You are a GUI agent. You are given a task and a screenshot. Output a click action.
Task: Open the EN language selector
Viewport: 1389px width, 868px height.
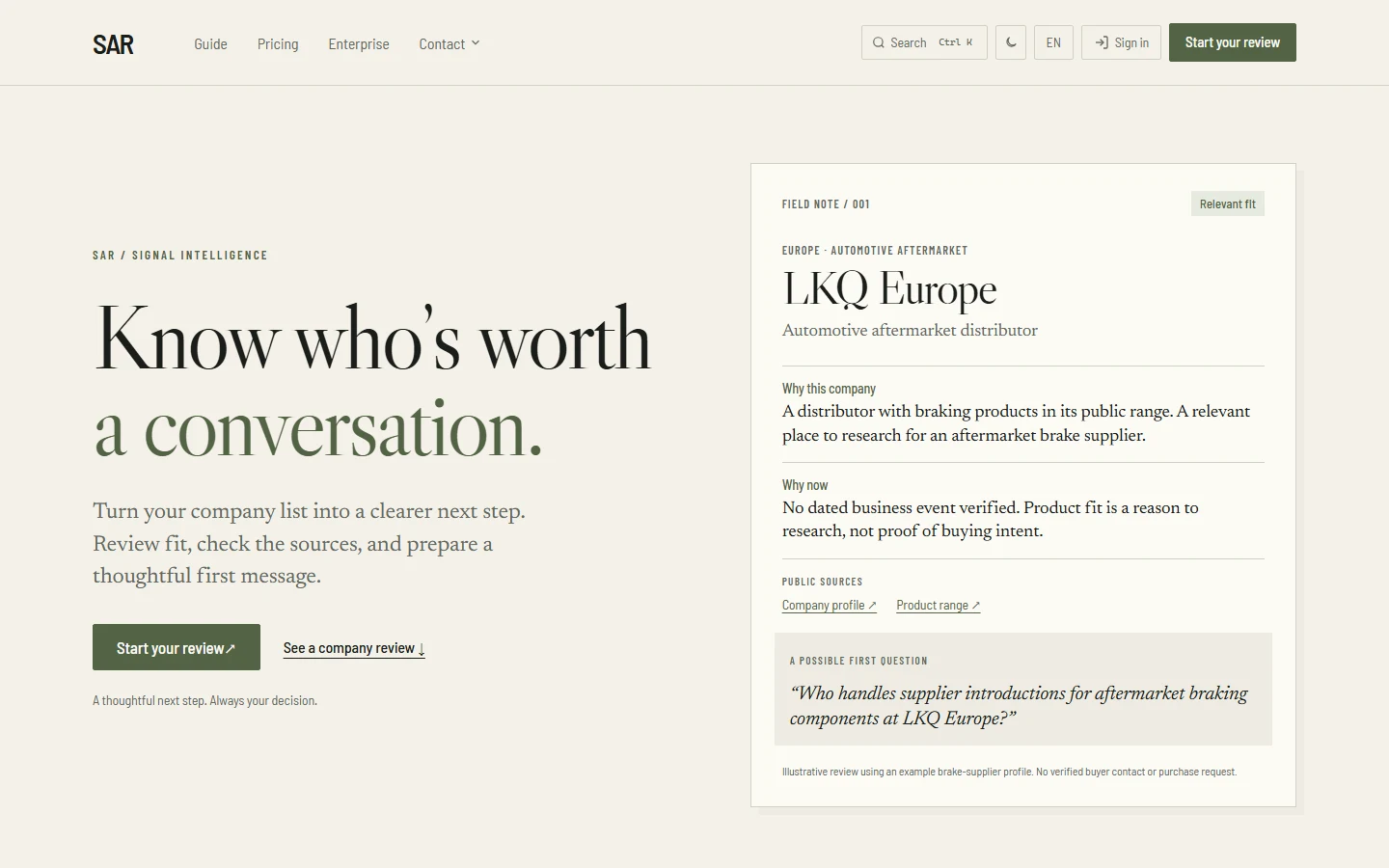click(x=1053, y=42)
